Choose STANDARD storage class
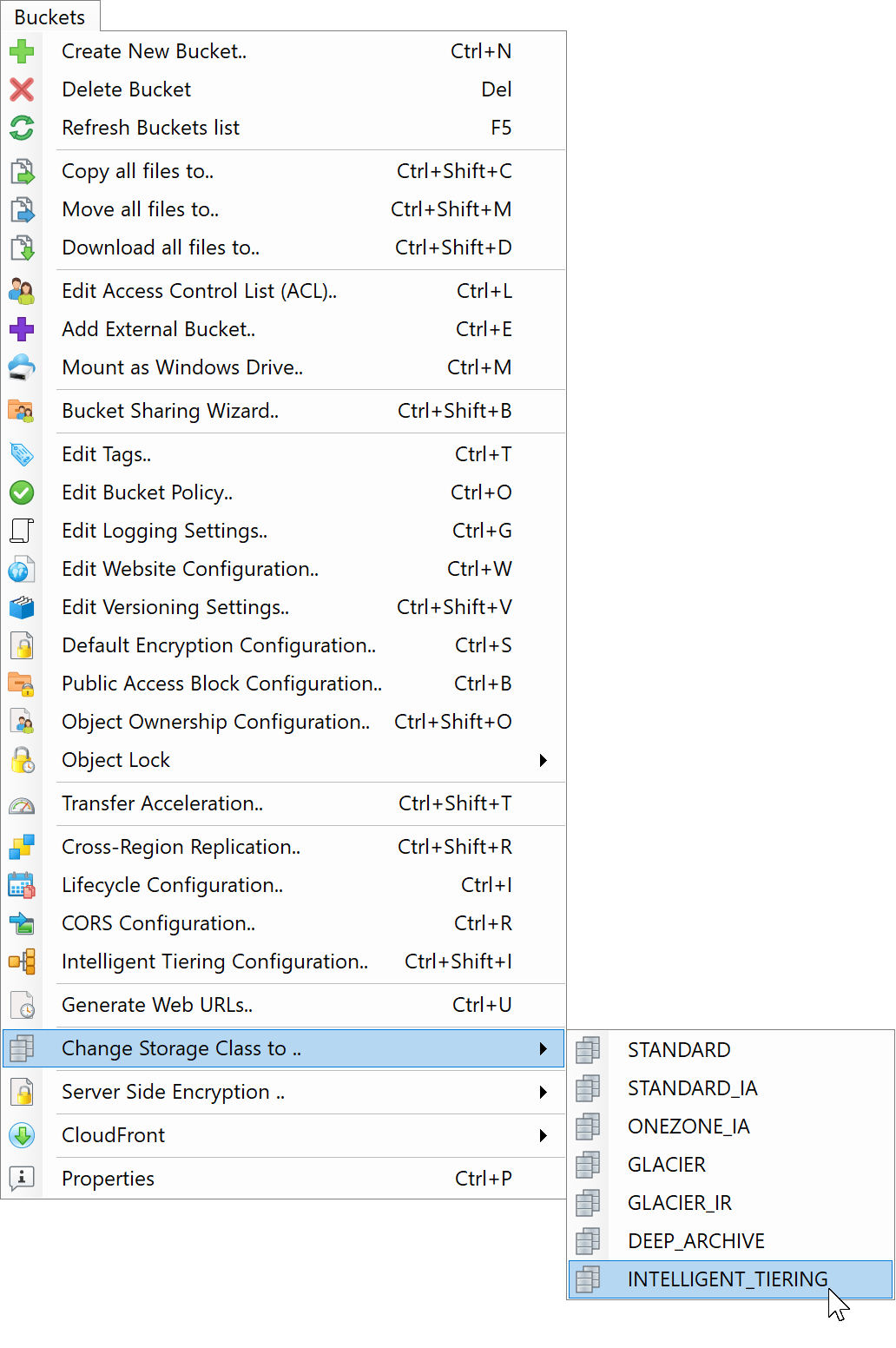Viewport: 896px width, 1348px height. click(x=731, y=1050)
